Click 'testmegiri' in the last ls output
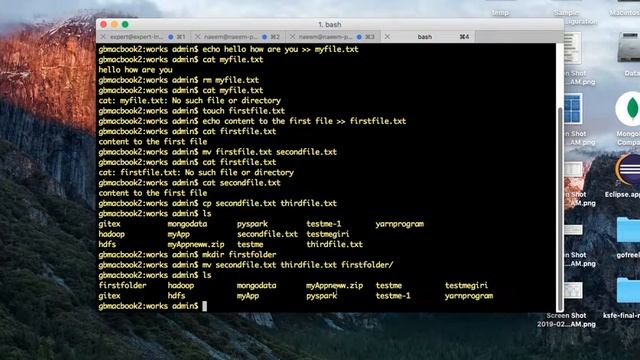The width and height of the screenshot is (640, 360). click(466, 285)
